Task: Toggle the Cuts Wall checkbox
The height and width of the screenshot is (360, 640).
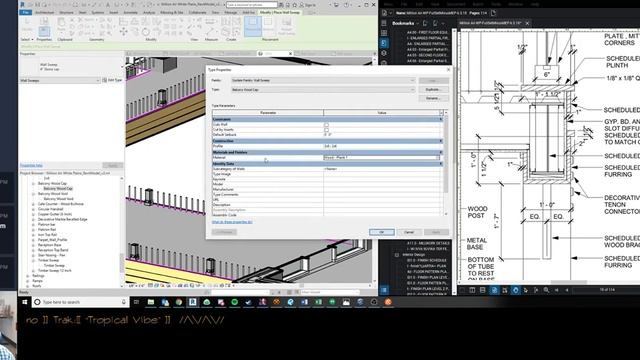Action: 326,124
